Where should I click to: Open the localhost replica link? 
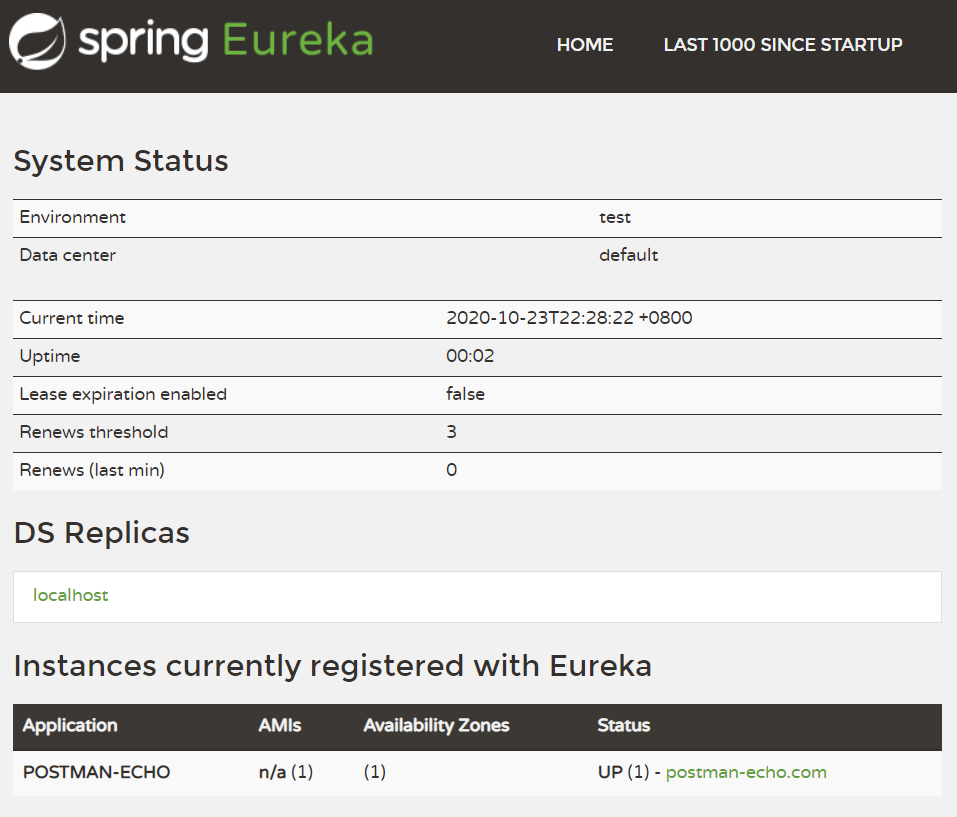(70, 595)
